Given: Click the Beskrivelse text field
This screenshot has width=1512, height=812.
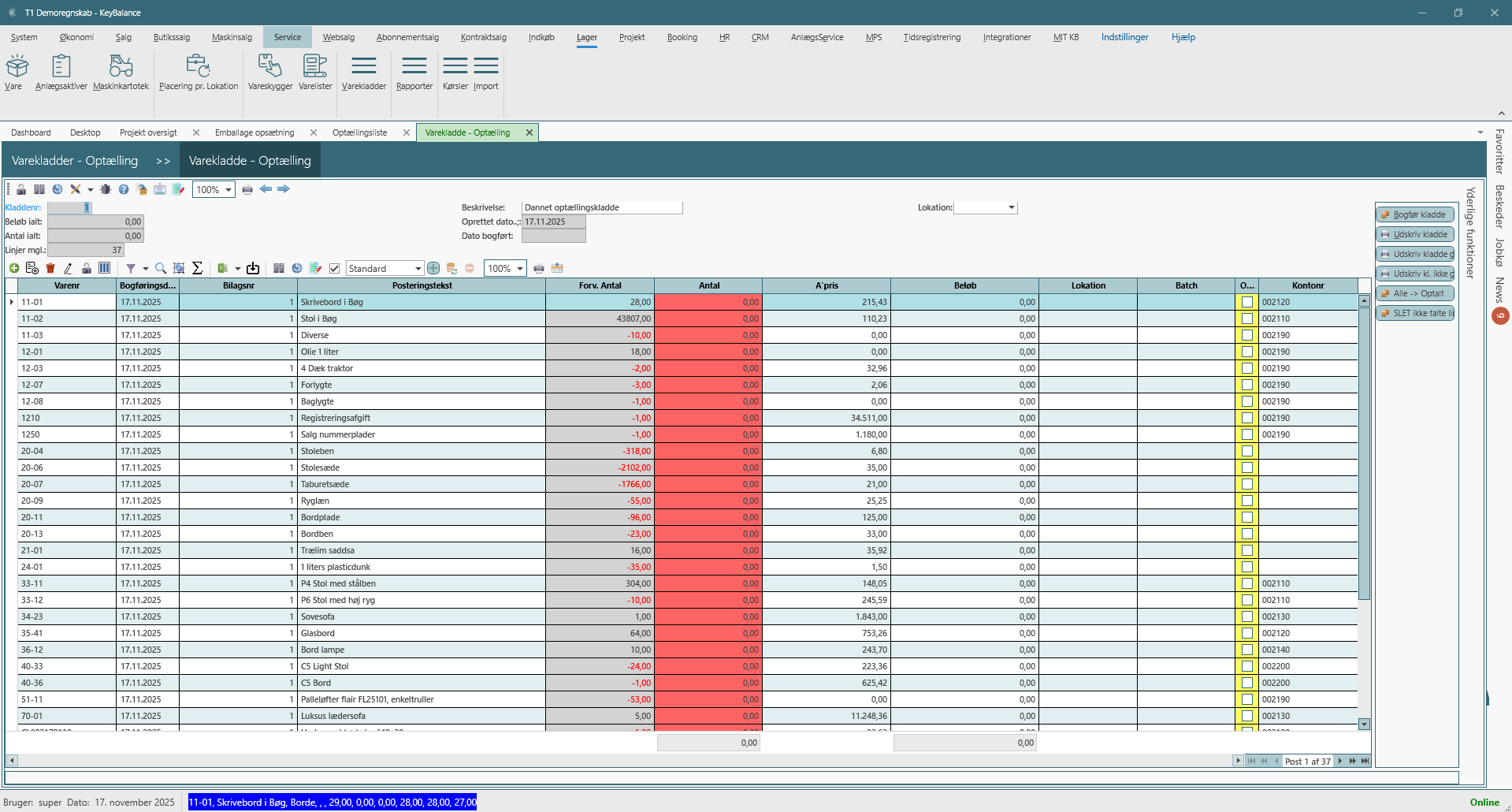Looking at the screenshot, I should 601,208.
